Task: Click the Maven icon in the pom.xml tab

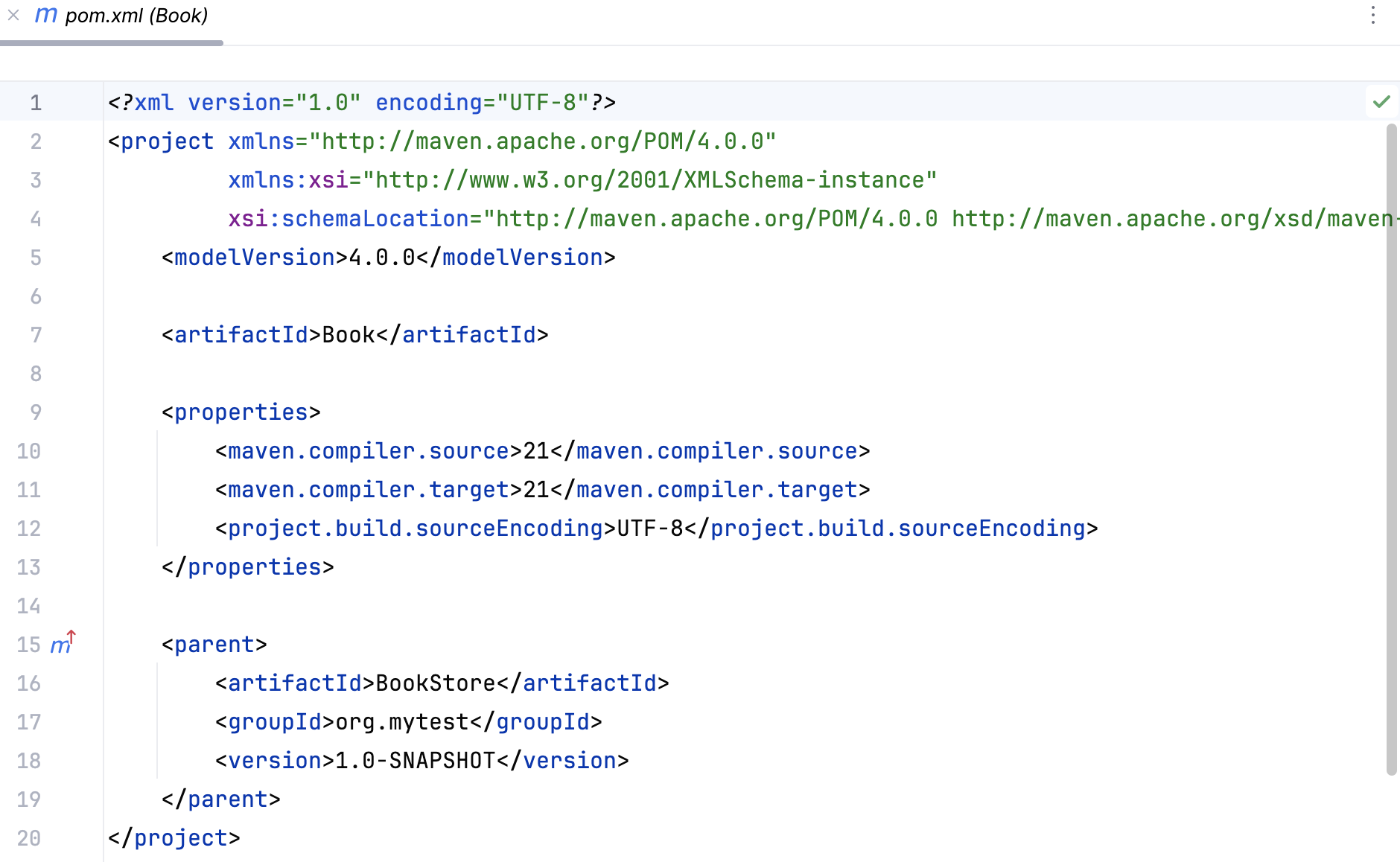Action: click(x=45, y=15)
